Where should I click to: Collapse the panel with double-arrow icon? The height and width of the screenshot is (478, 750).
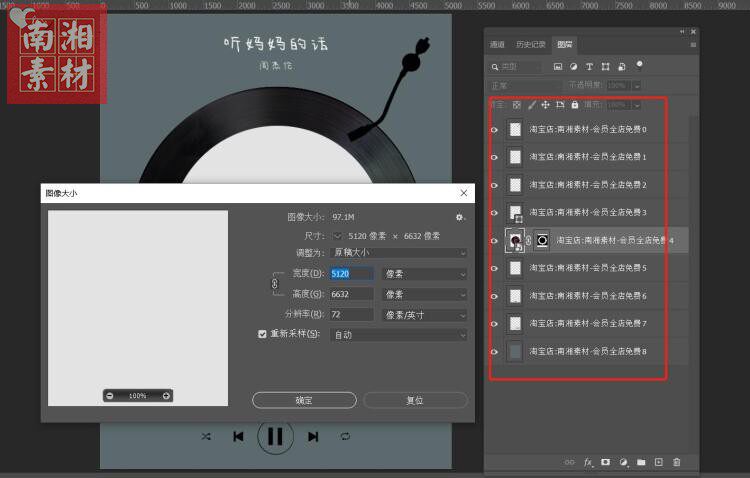coord(683,32)
